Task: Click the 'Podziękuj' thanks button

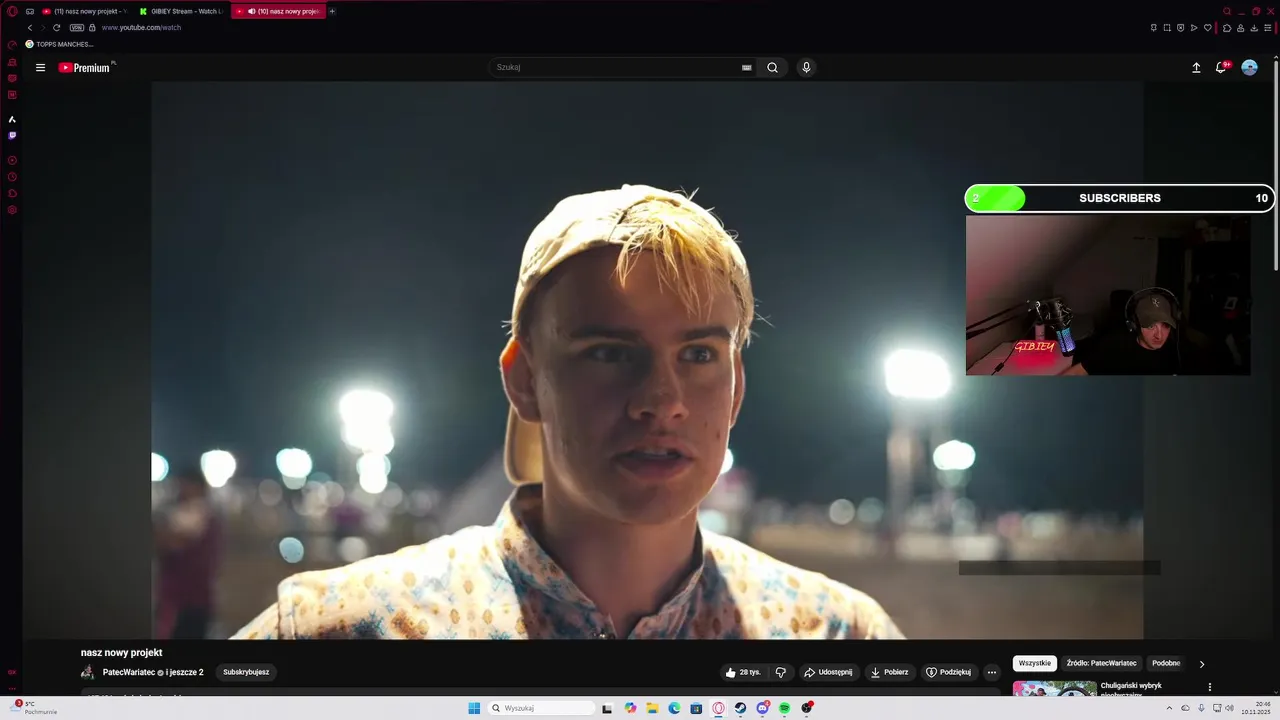Action: (948, 672)
